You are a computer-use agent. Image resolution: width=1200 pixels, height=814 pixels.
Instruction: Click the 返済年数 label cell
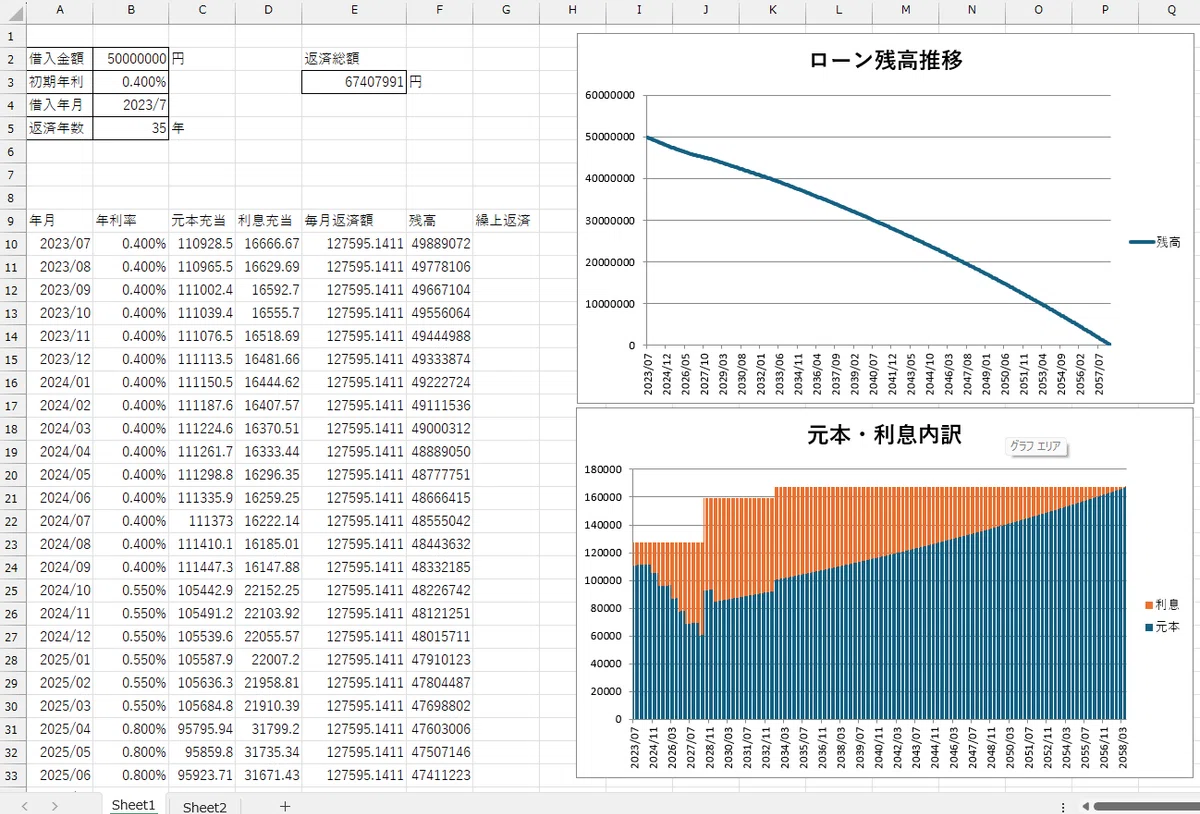60,128
